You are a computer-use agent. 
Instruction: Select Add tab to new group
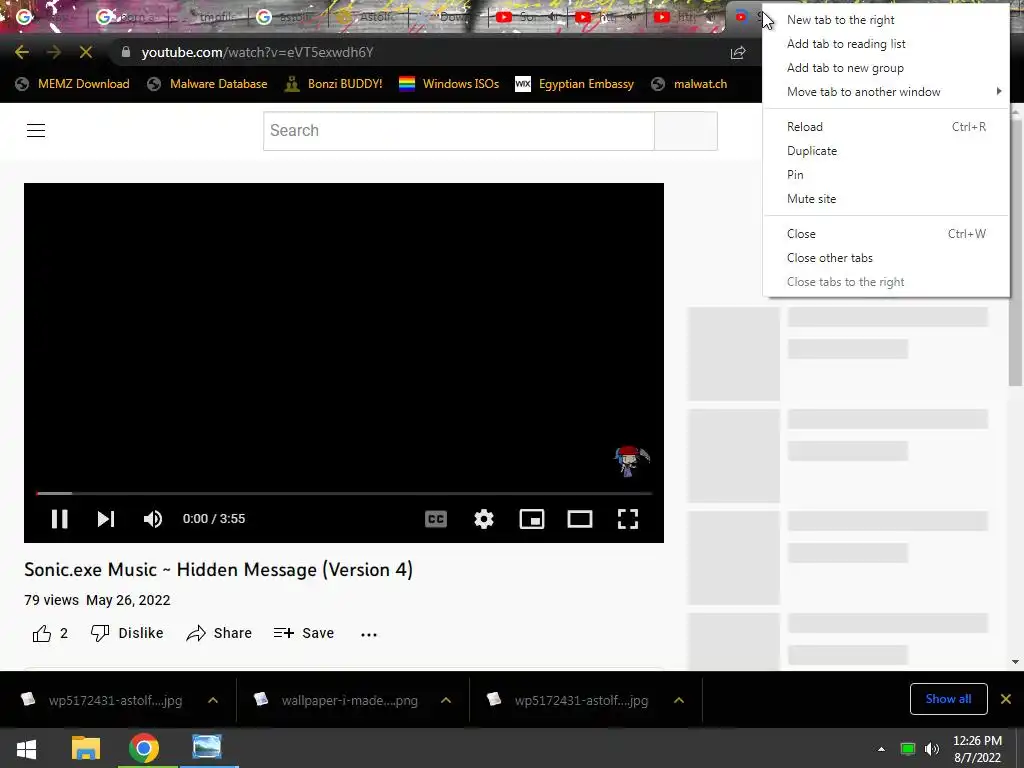click(x=886, y=68)
